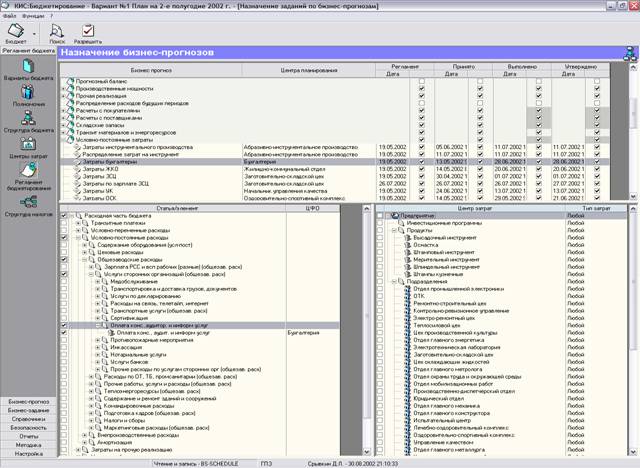Select the Затраты ЖКО row
This screenshot has width=640, height=468.
[x=335, y=169]
